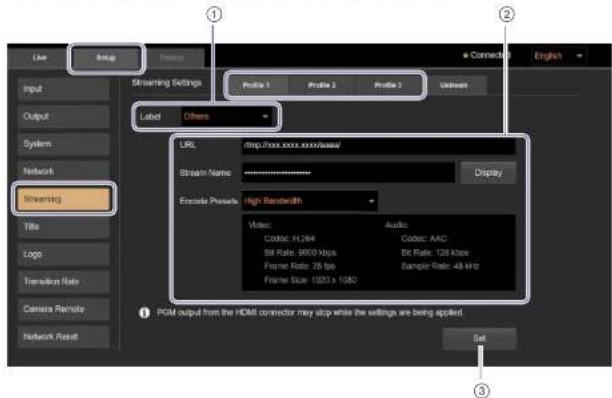Switch to the Live tab
The image size is (612, 398).
coord(39,58)
